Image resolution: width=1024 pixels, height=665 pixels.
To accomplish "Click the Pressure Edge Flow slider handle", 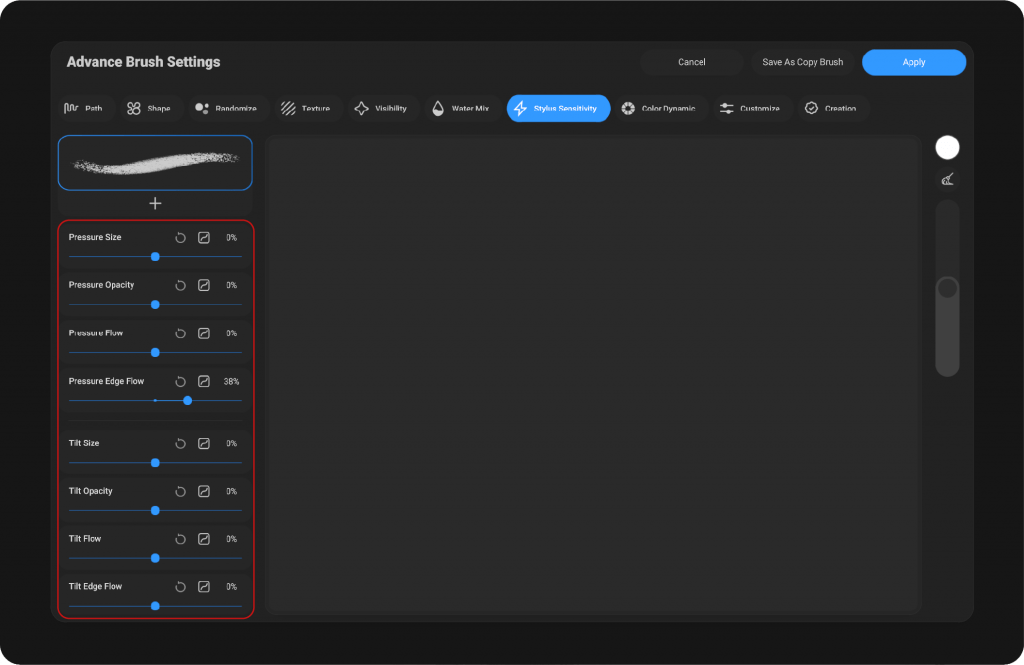I will point(188,400).
